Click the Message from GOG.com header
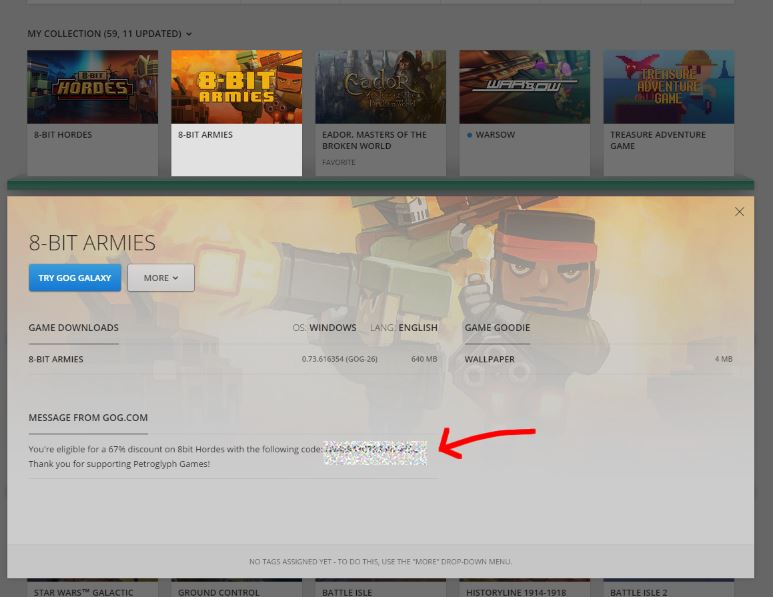The width and height of the screenshot is (773, 597). tap(88, 418)
